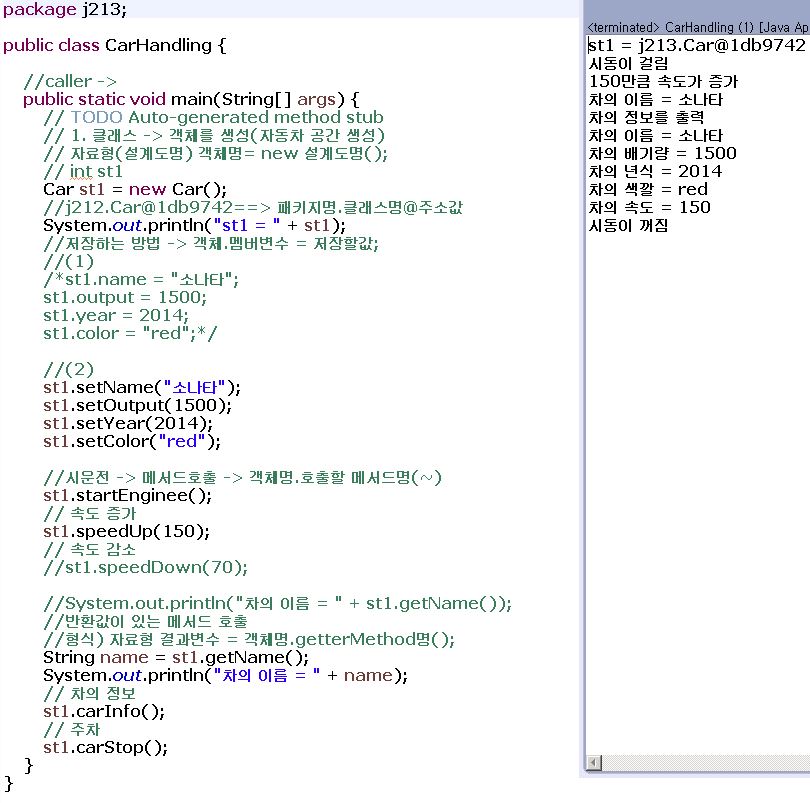This screenshot has width=810, height=803.
Task: Click the '//반환값이 있는 메서드 호출' comment
Action: point(146,622)
